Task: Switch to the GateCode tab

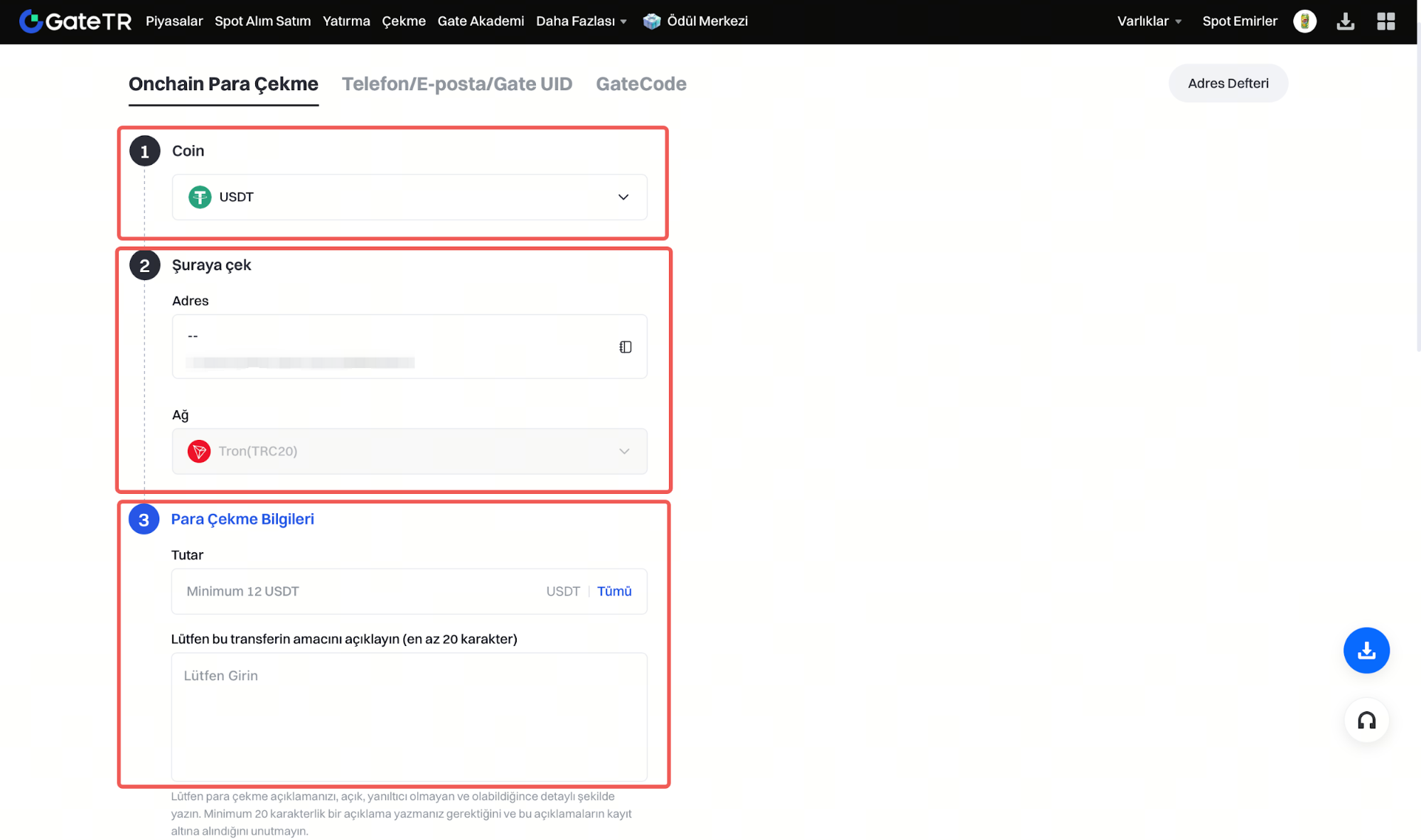Action: 640,84
